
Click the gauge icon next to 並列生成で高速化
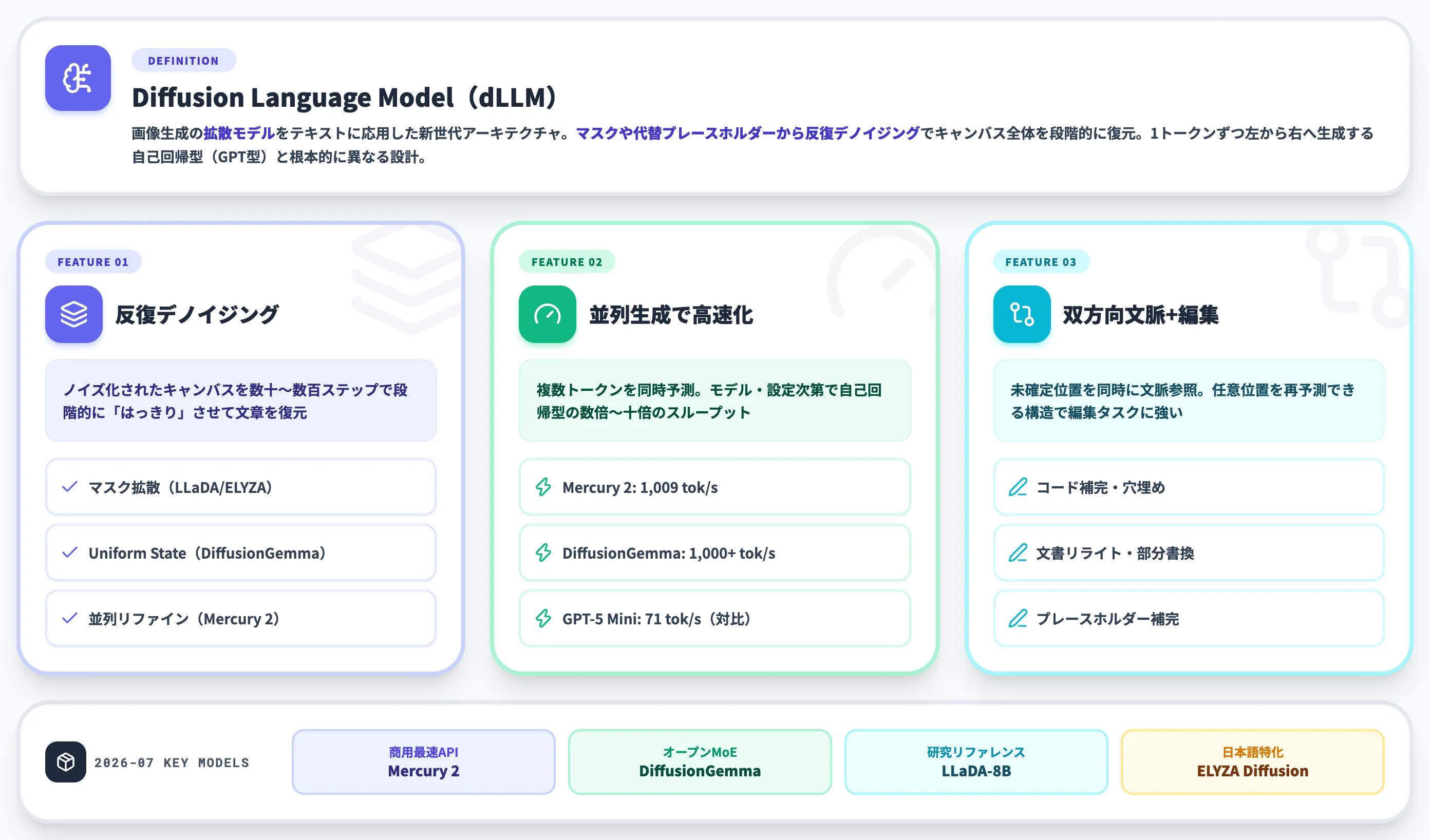click(x=547, y=314)
